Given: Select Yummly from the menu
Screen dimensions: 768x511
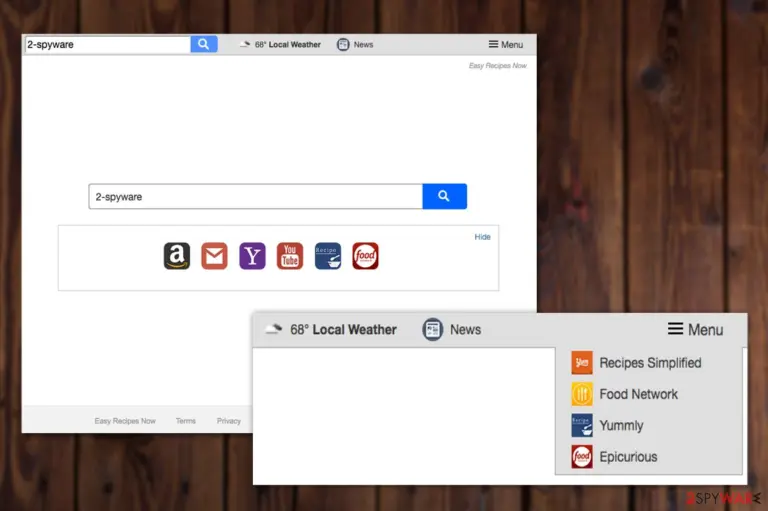Looking at the screenshot, I should [x=622, y=426].
